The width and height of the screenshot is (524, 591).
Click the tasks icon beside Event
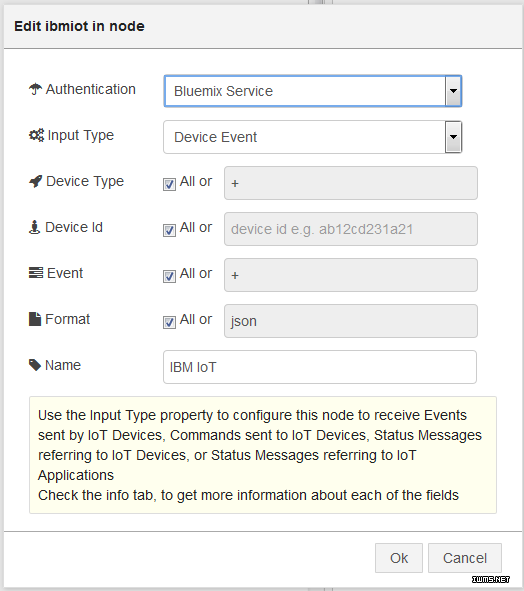(36, 273)
